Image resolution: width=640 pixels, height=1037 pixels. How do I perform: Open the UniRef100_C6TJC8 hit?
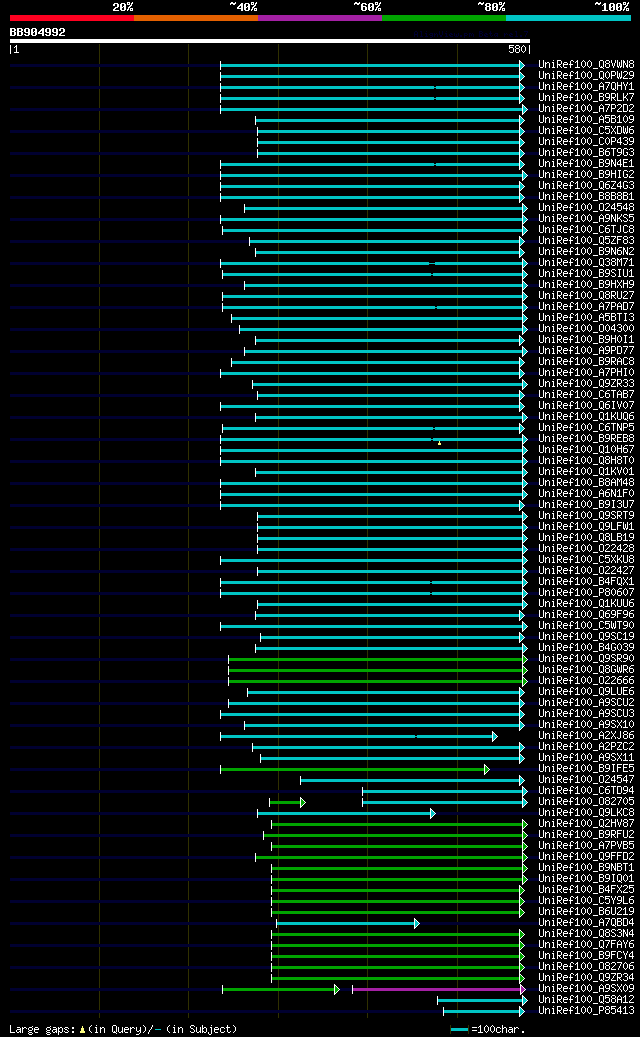(x=586, y=229)
